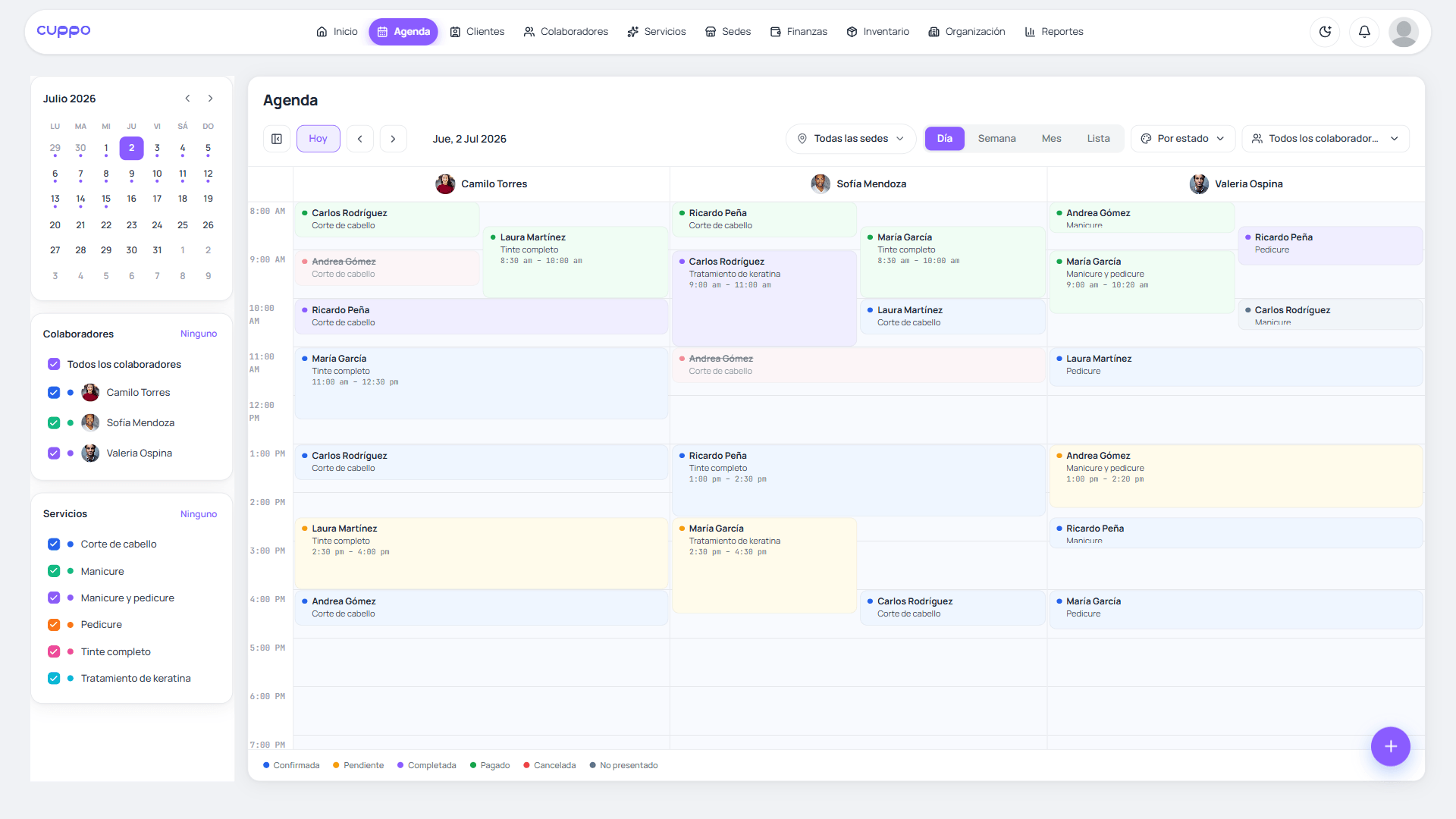Click the add appointment plus button
This screenshot has width=1456, height=819.
(x=1390, y=747)
